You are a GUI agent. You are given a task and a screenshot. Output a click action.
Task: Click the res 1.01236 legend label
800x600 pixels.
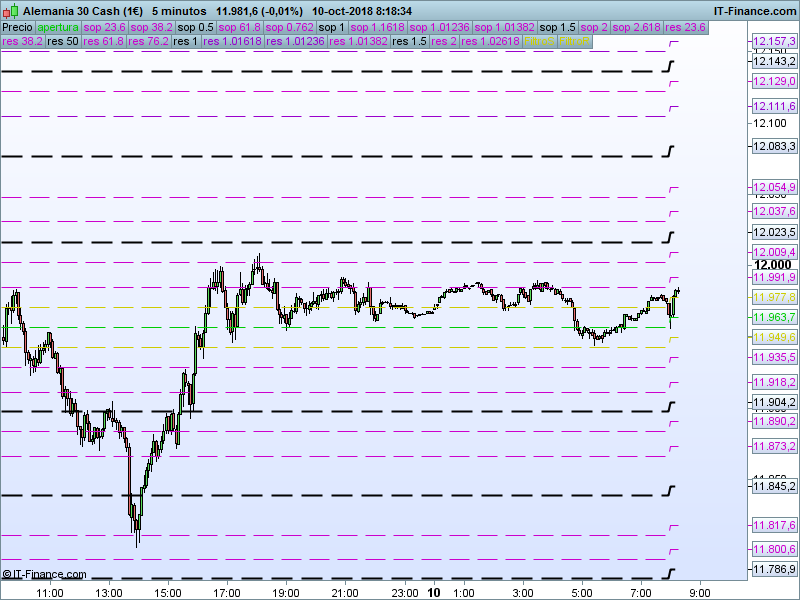[x=295, y=41]
